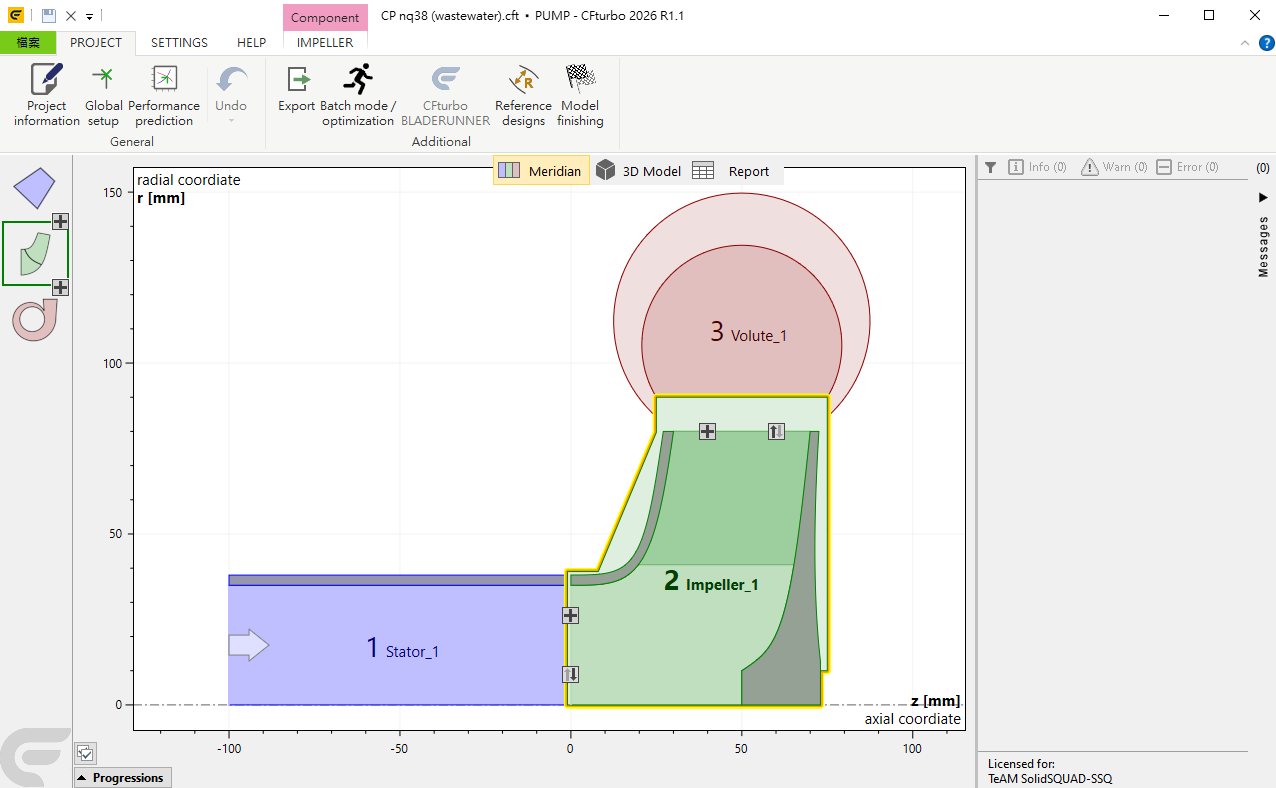Toggle Info messages filter
Viewport: 1276px width, 788px height.
pyautogui.click(x=1037, y=167)
